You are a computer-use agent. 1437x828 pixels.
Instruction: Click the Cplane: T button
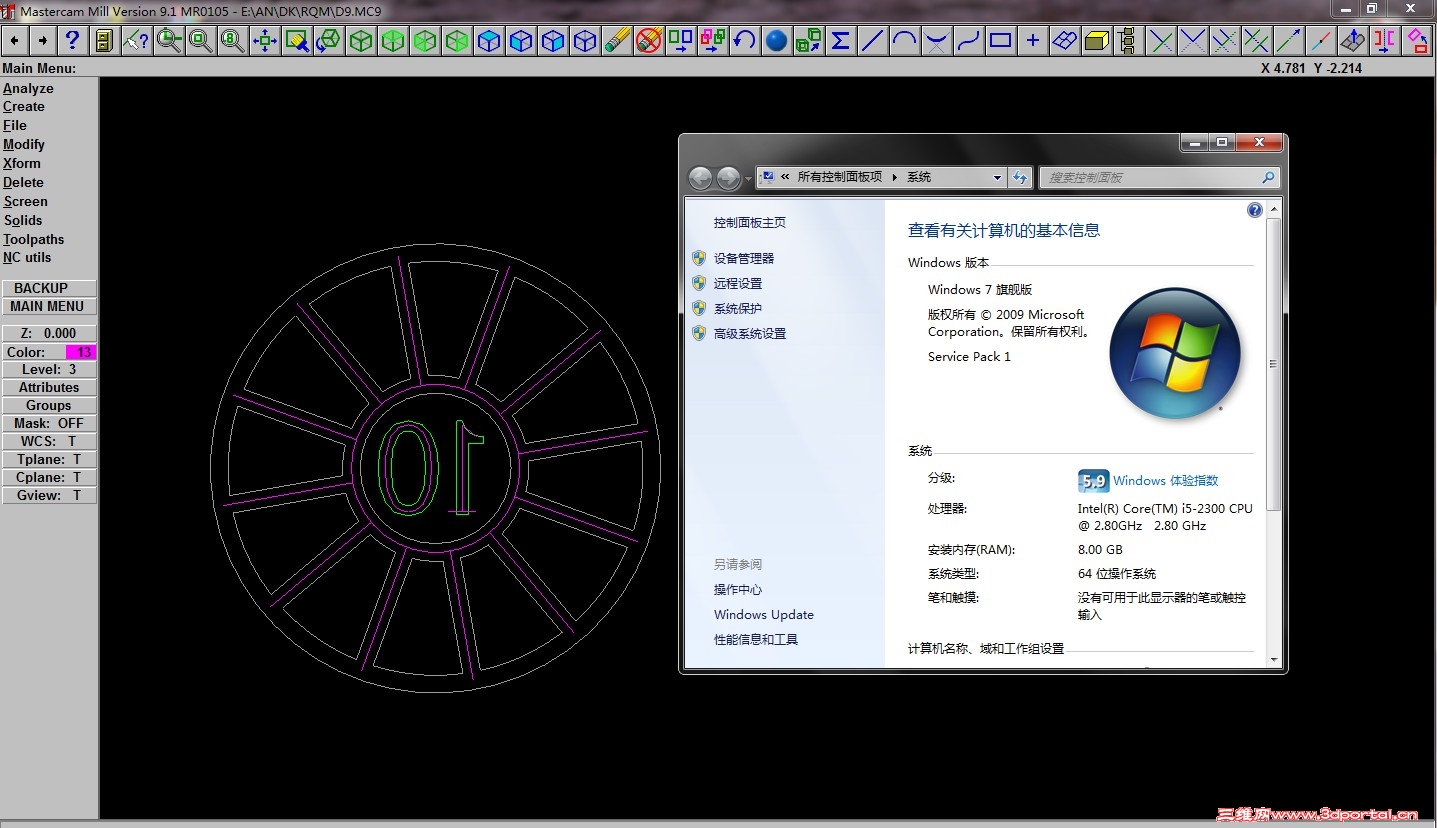coord(49,477)
